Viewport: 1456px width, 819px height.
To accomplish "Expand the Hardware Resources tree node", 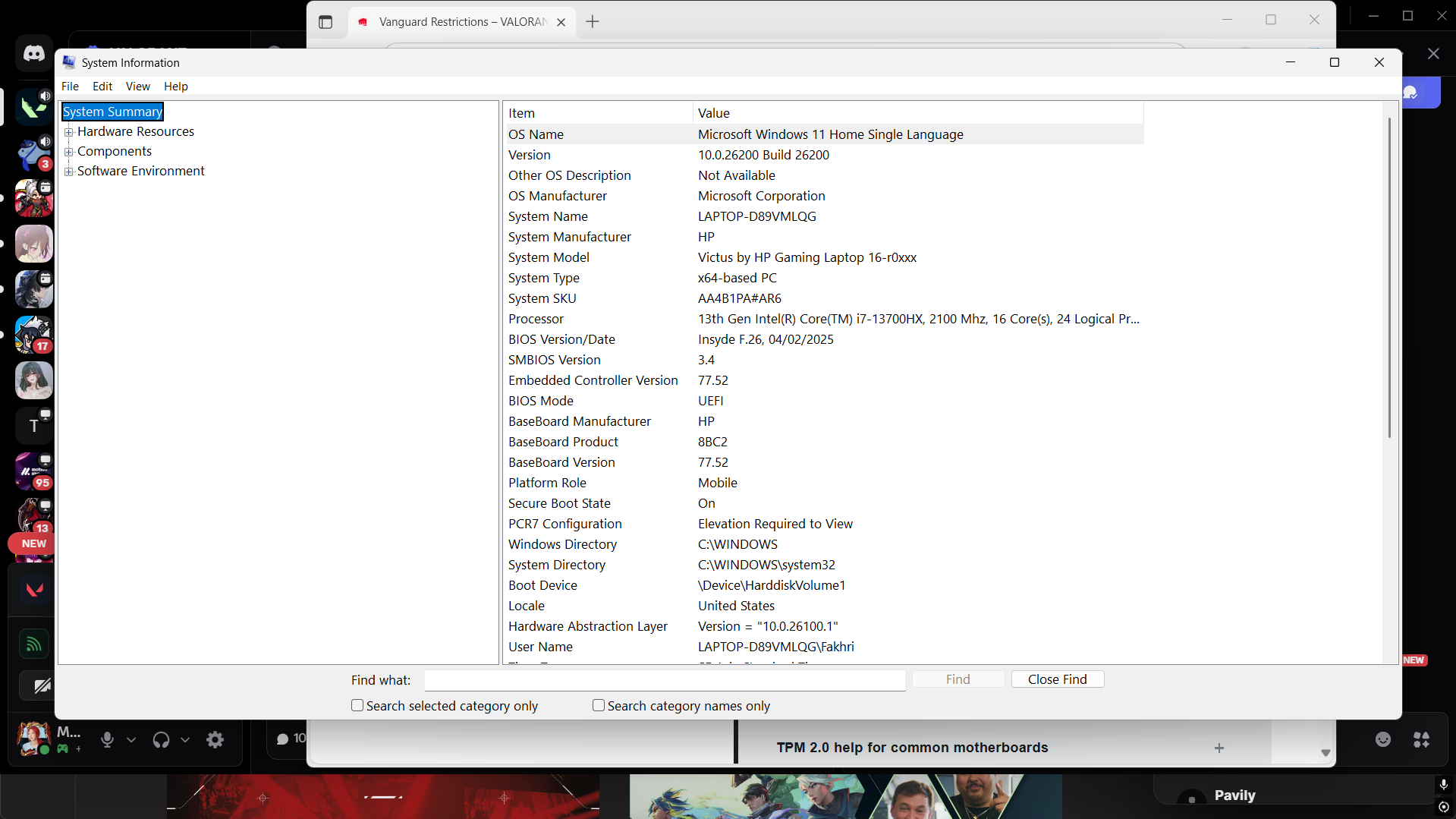I will pyautogui.click(x=69, y=132).
